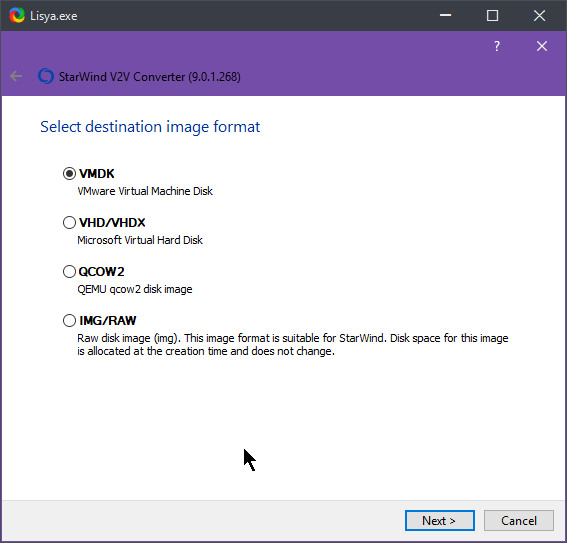The height and width of the screenshot is (543, 567).
Task: Minimize the Lisya.exe window
Action: coord(446,16)
